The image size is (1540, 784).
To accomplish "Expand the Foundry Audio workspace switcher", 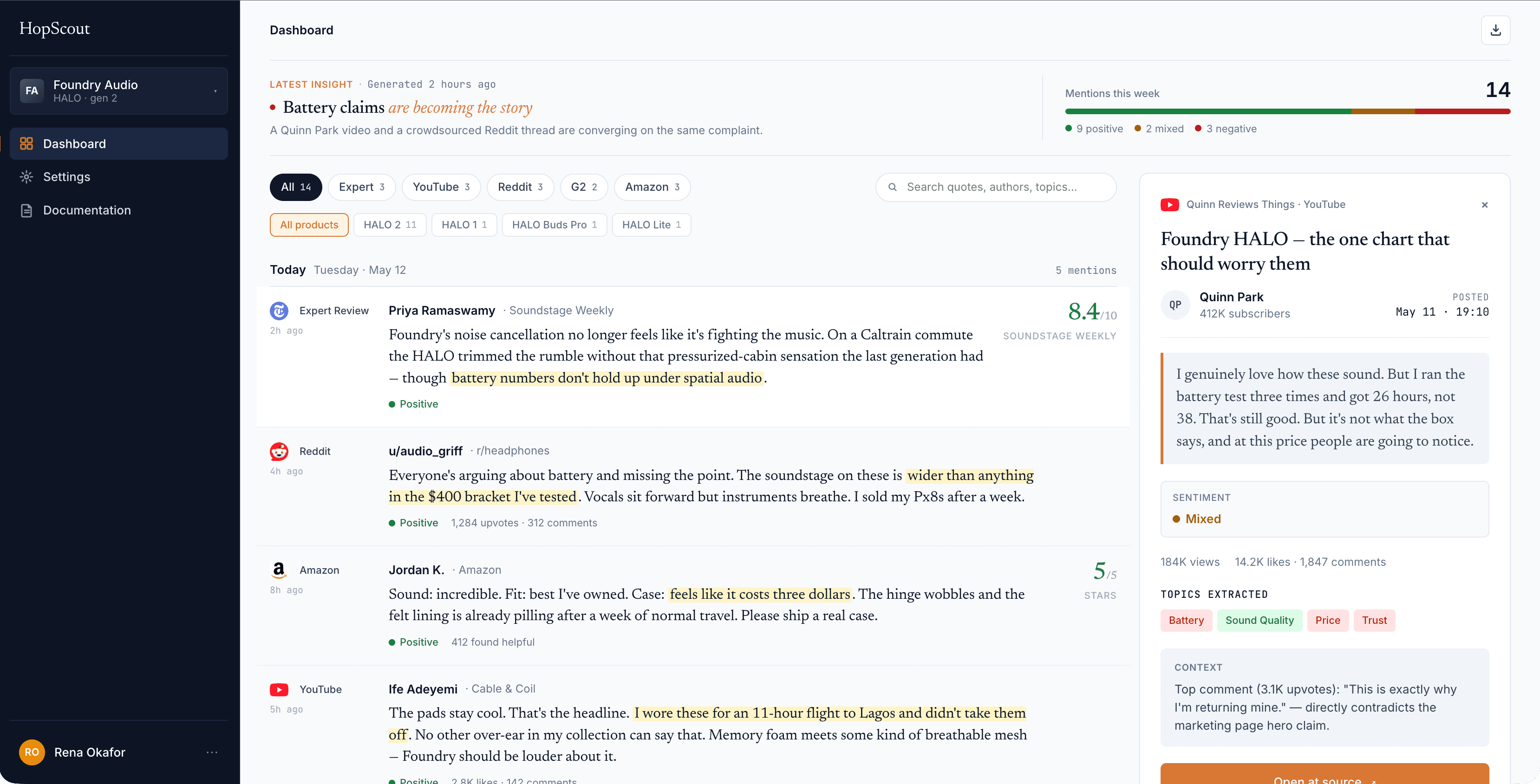I will (118, 91).
